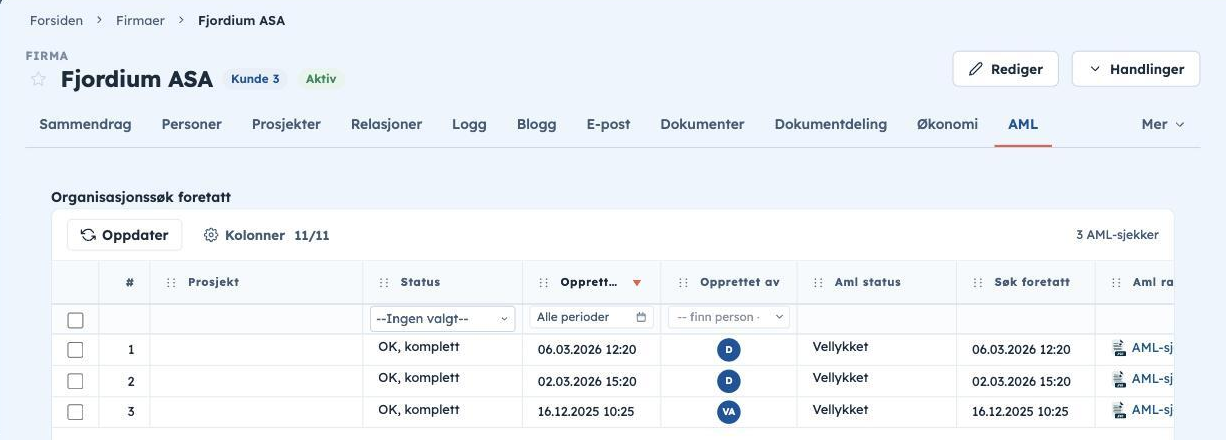
Task: Switch to the Økonomi tab
Action: [x=947, y=124]
